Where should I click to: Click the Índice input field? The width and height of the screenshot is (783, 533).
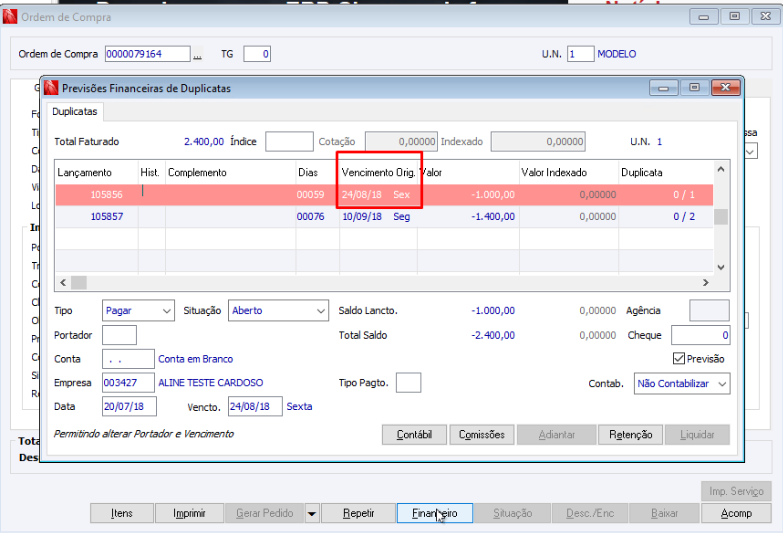(x=289, y=141)
